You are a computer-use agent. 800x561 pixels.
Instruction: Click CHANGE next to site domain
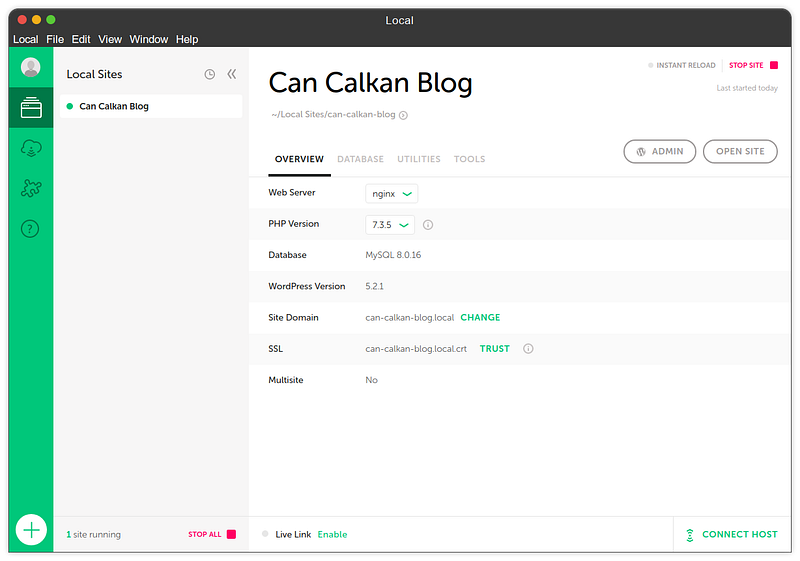[x=480, y=317]
